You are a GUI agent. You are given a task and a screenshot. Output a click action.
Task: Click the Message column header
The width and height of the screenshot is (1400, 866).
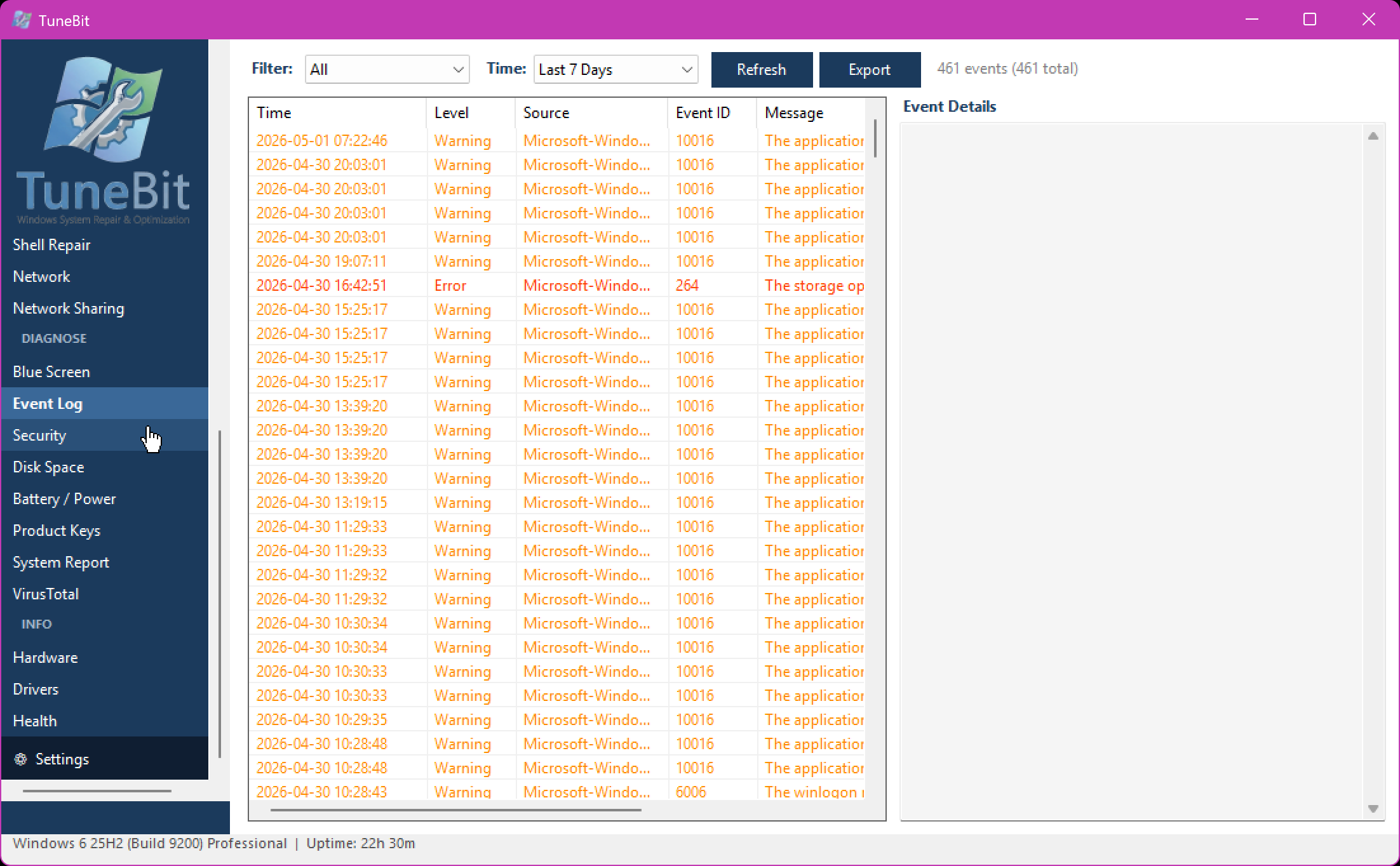point(811,112)
